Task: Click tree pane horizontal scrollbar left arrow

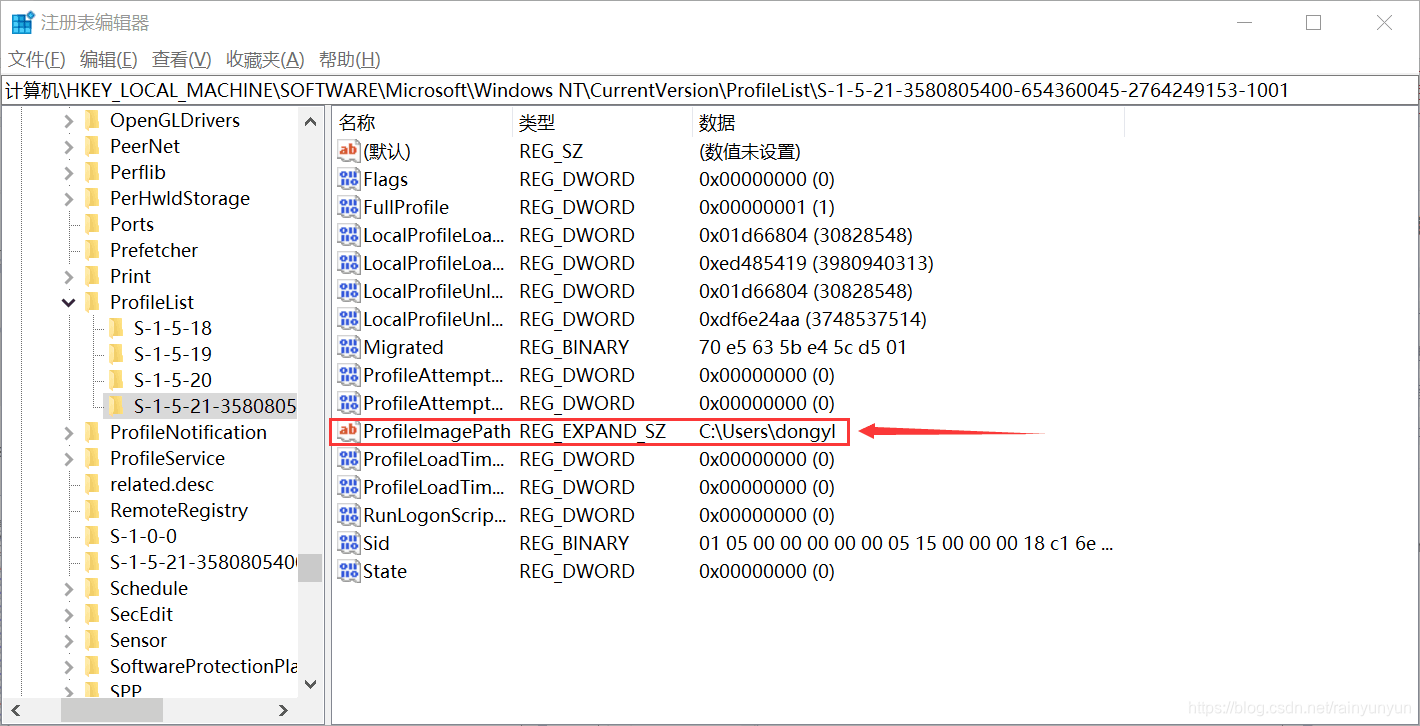Action: (15, 710)
